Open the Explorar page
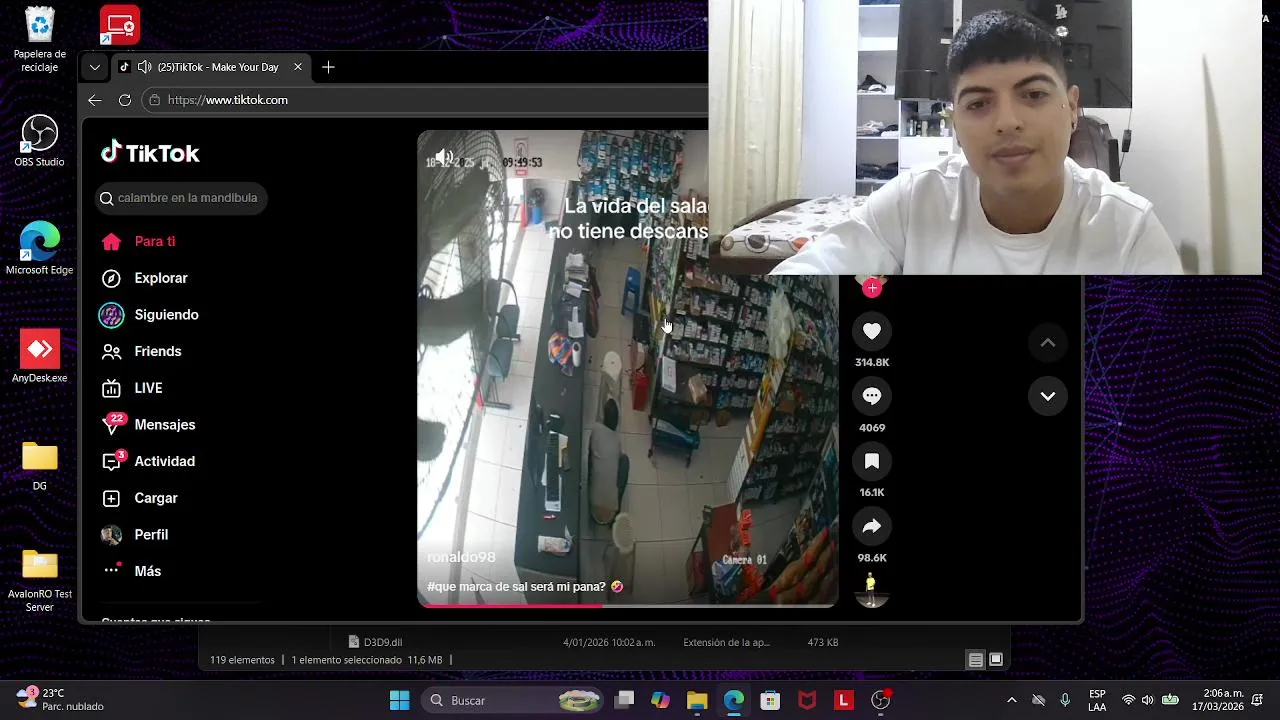Image resolution: width=1280 pixels, height=720 pixels. 161,278
